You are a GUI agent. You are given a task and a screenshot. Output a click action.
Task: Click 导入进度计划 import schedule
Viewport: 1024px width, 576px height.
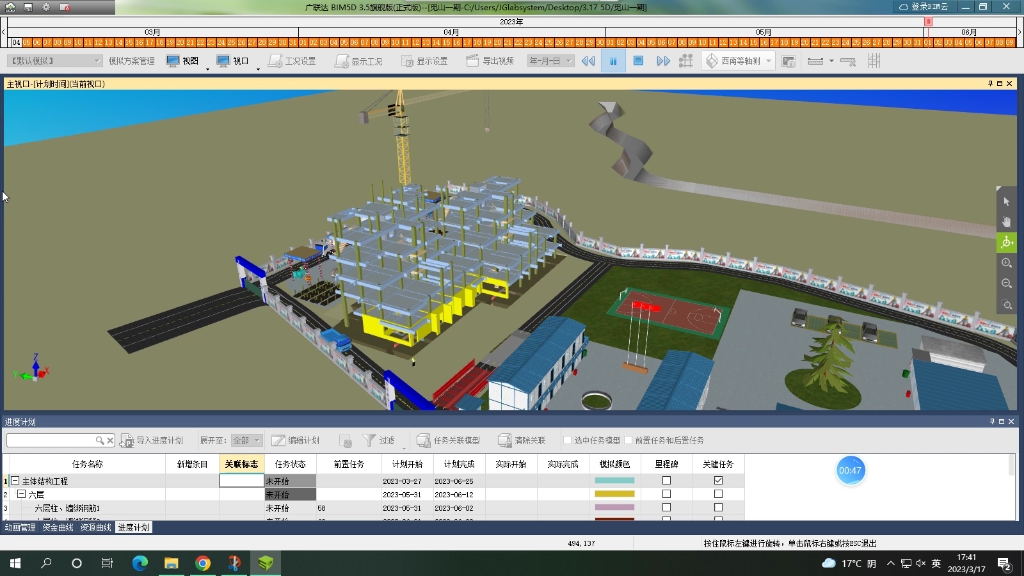(x=152, y=440)
